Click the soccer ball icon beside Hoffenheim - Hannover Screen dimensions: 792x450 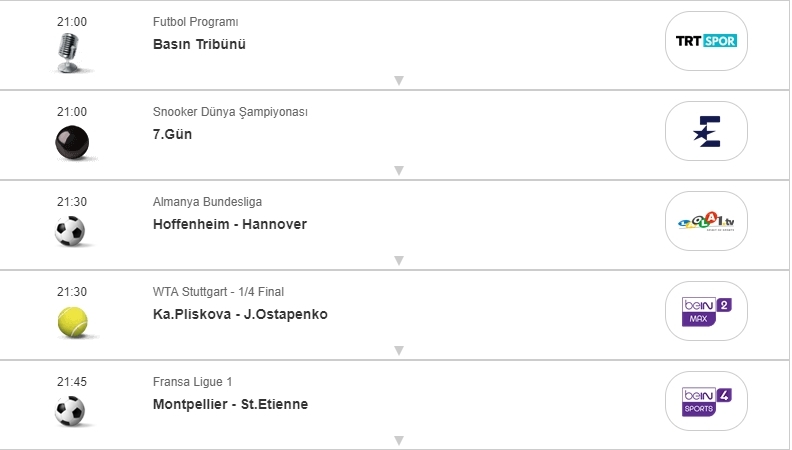click(x=71, y=232)
